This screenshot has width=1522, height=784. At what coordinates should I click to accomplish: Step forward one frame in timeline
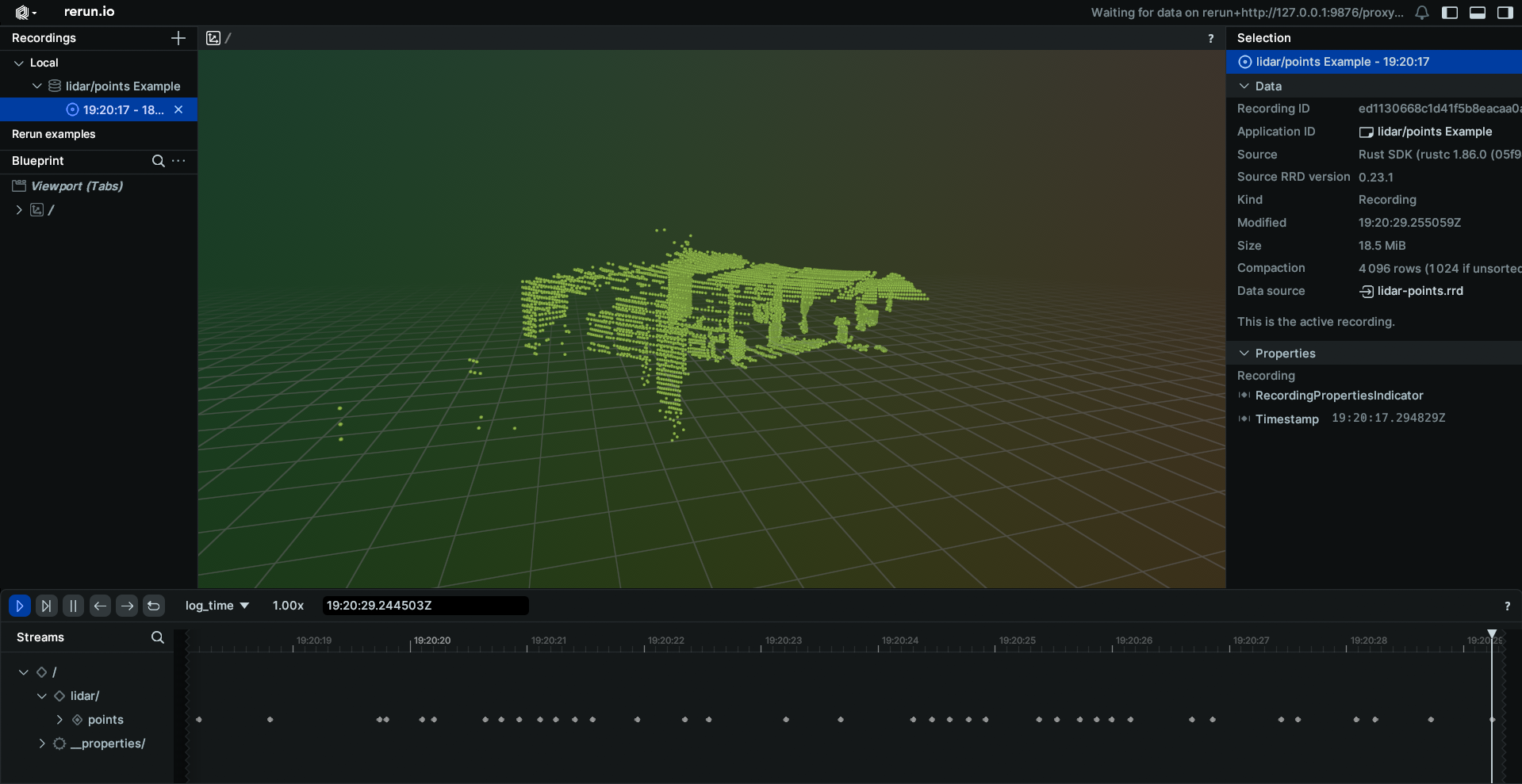[x=127, y=606]
